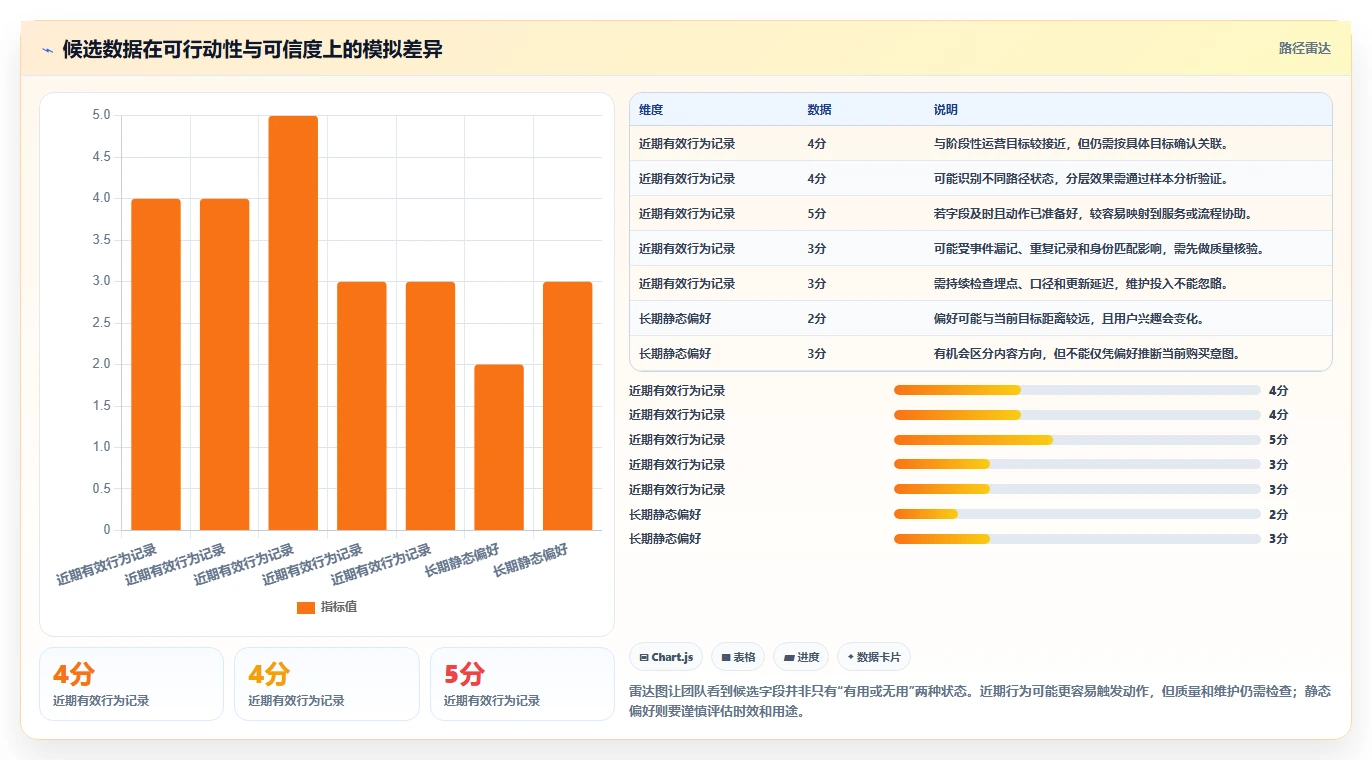Open the Chart.js chip
The image size is (1372, 760).
666,657
